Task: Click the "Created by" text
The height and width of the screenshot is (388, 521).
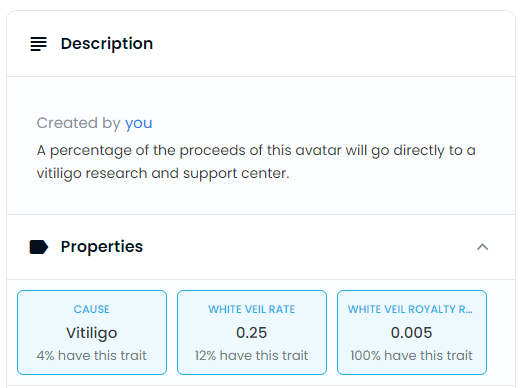Action: [79, 123]
